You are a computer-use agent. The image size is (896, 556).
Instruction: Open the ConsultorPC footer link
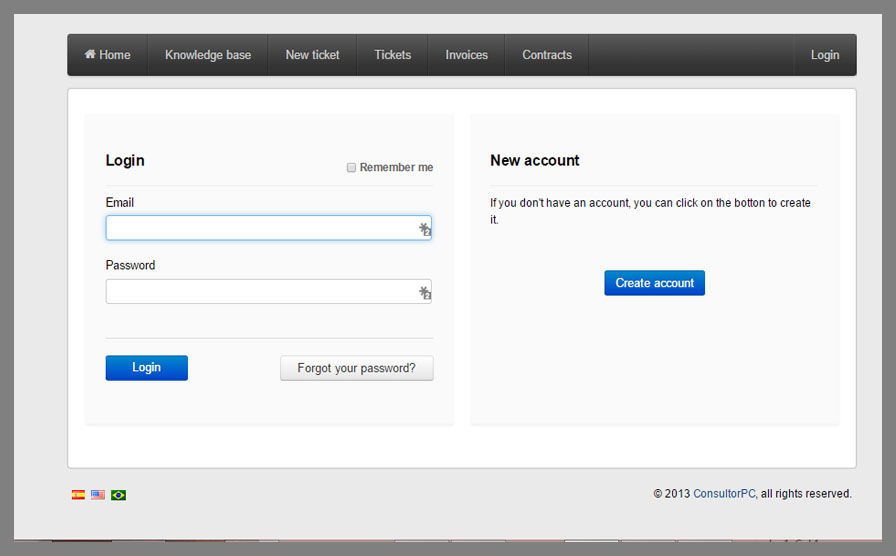[724, 494]
